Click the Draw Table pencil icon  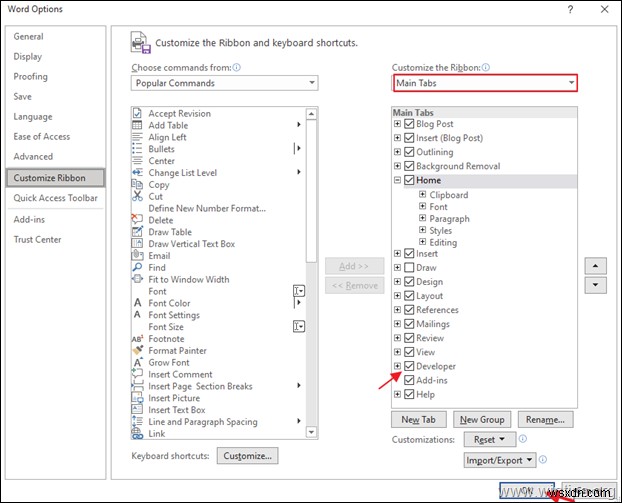click(137, 232)
